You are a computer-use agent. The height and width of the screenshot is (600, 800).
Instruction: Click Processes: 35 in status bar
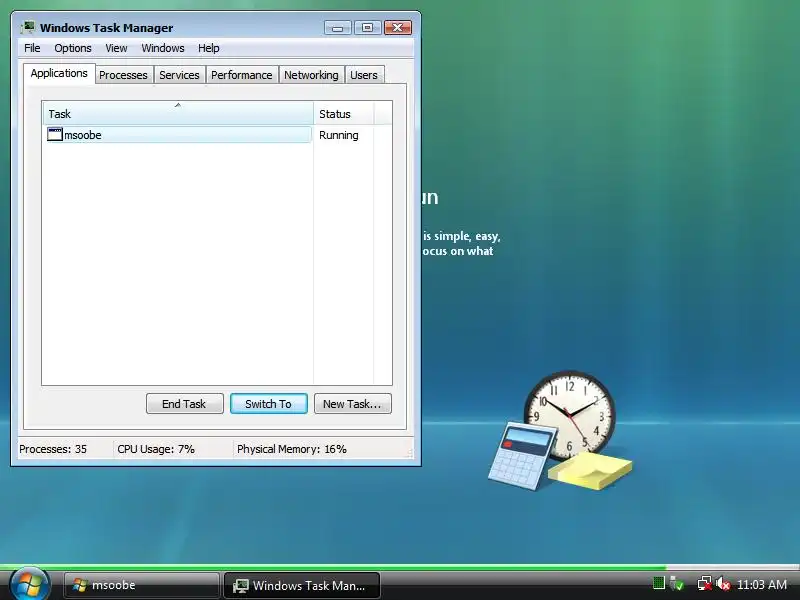(x=53, y=449)
